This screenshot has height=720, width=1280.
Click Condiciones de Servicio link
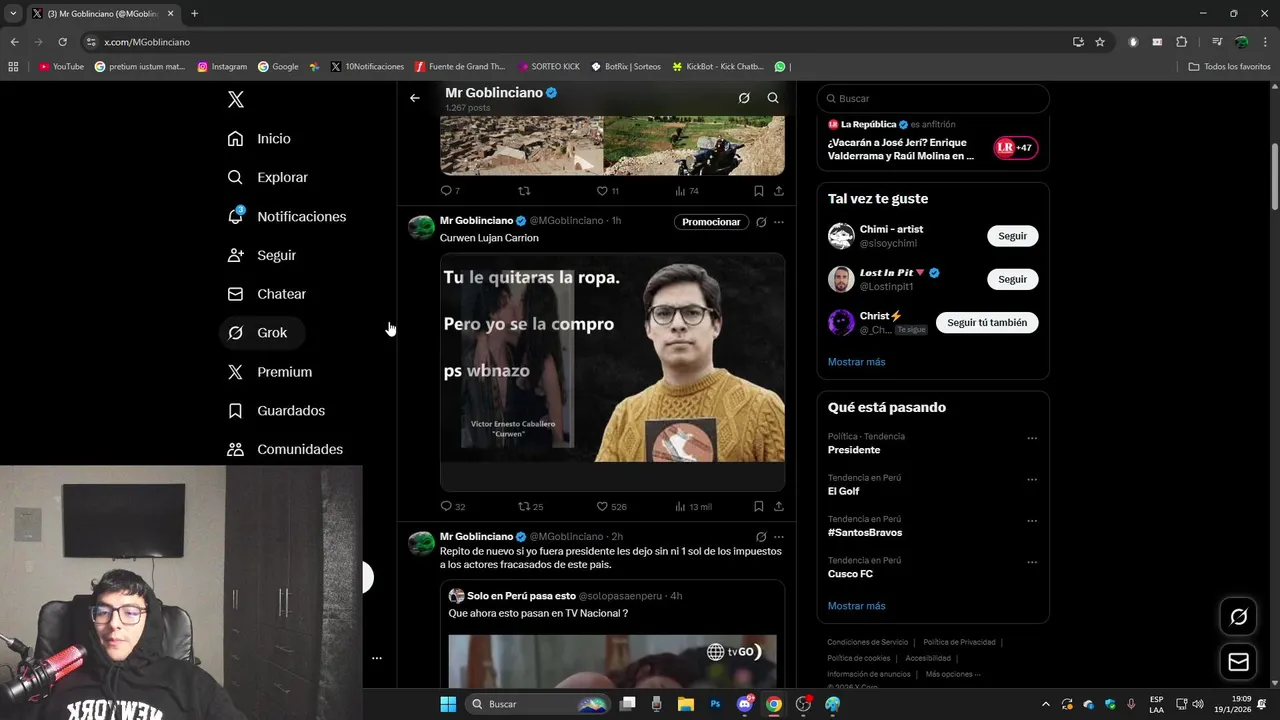(867, 642)
